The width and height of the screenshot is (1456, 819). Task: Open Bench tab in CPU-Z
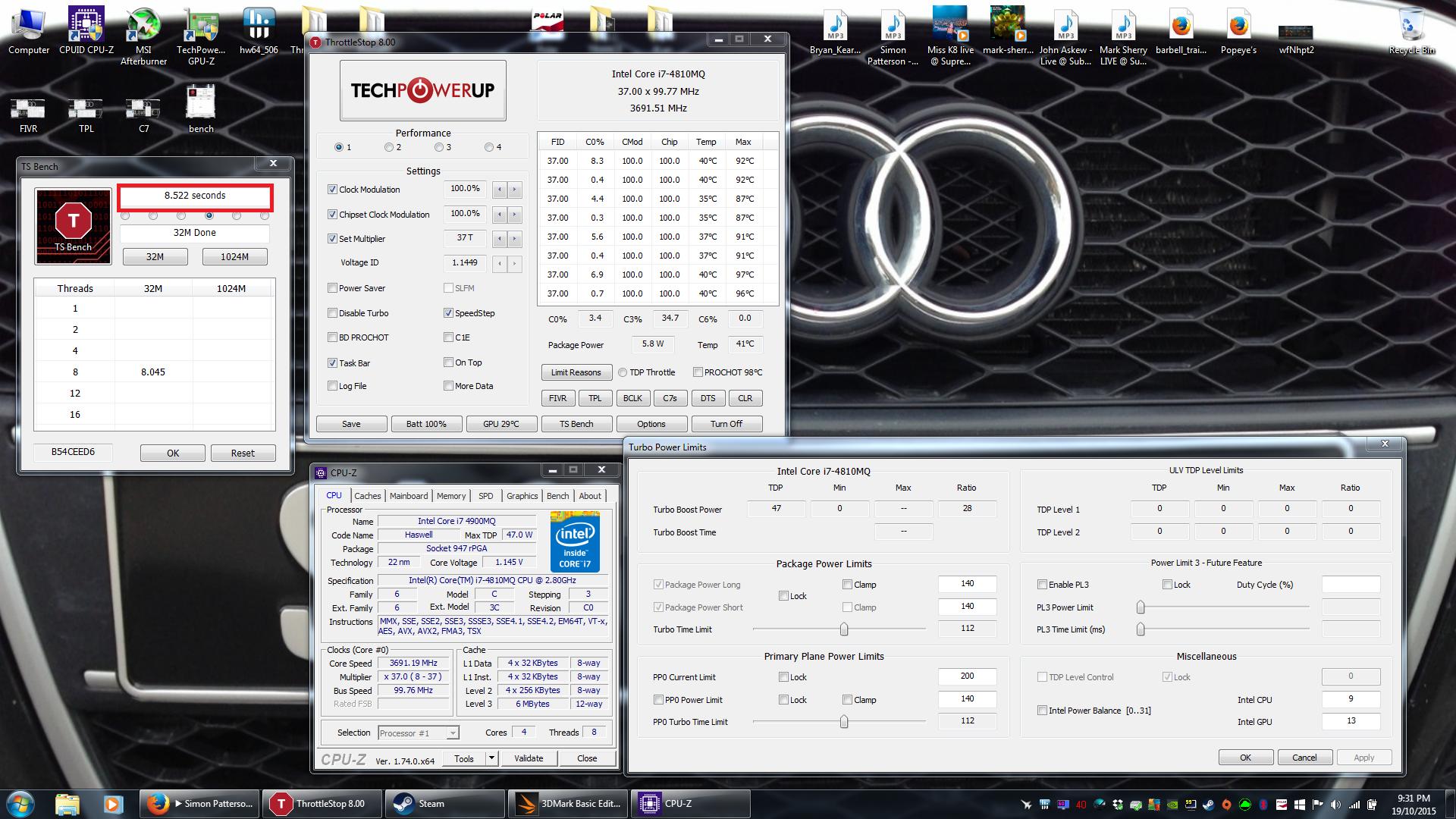coord(557,496)
